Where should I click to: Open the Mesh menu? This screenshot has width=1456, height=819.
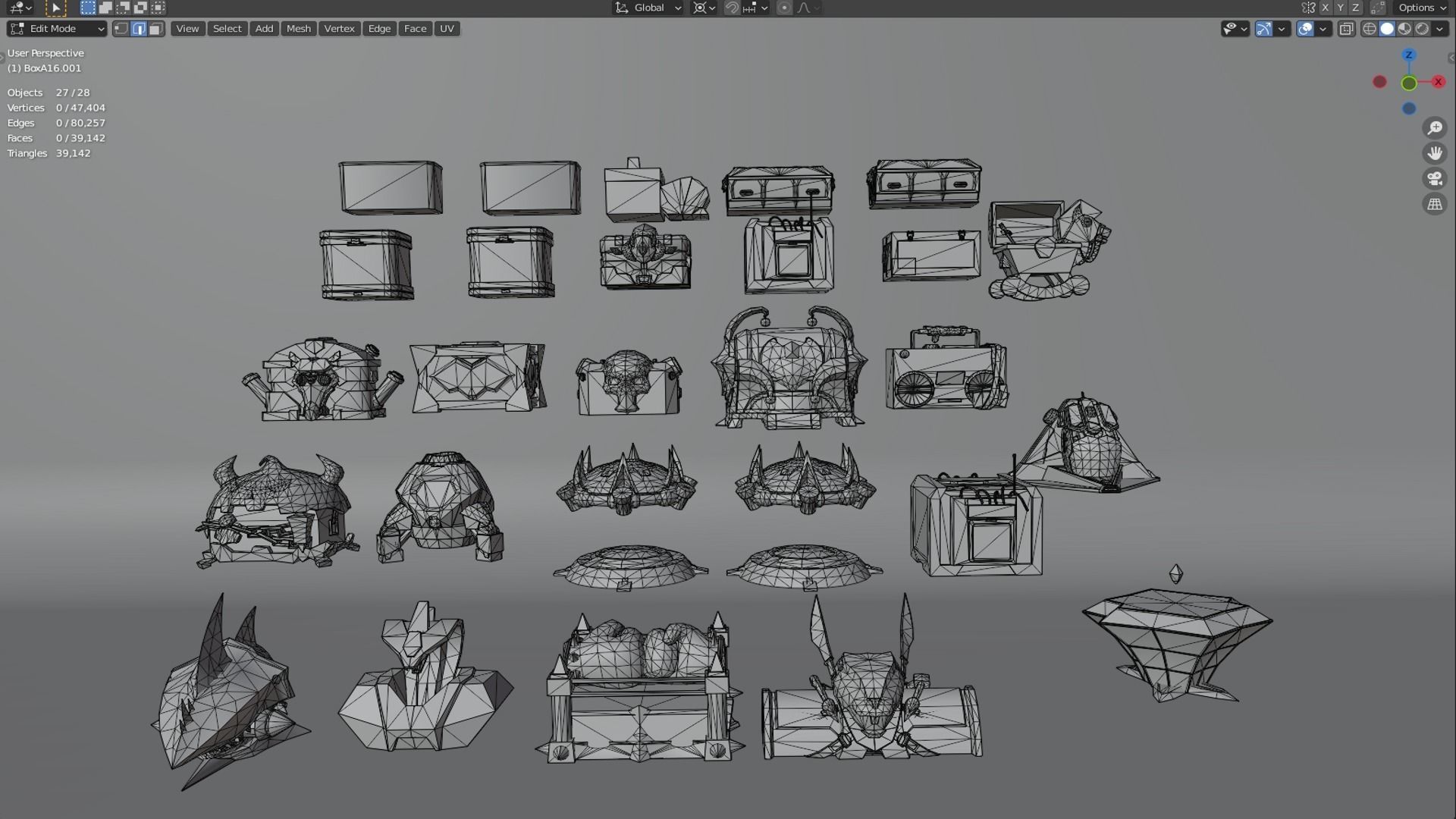click(x=299, y=29)
